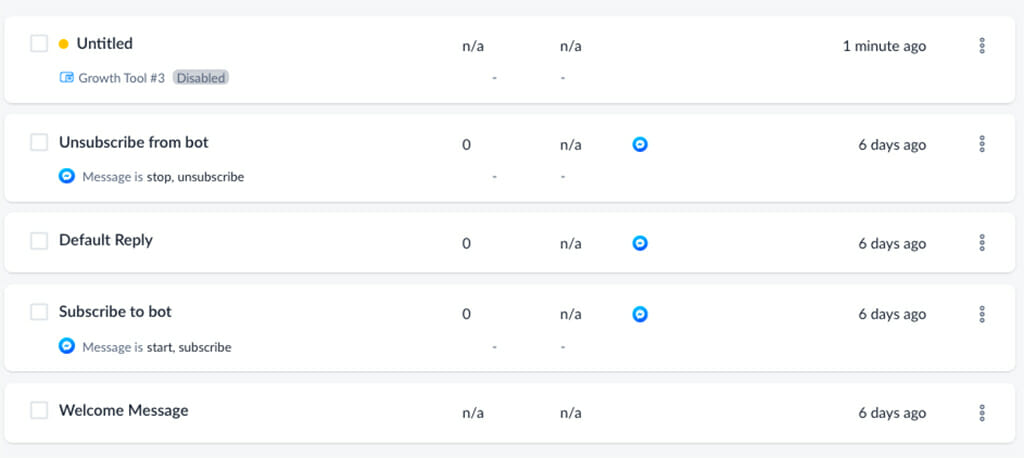The image size is (1024, 458).
Task: Click Messenger icon beside start, subscribe trigger
Action: (x=67, y=346)
